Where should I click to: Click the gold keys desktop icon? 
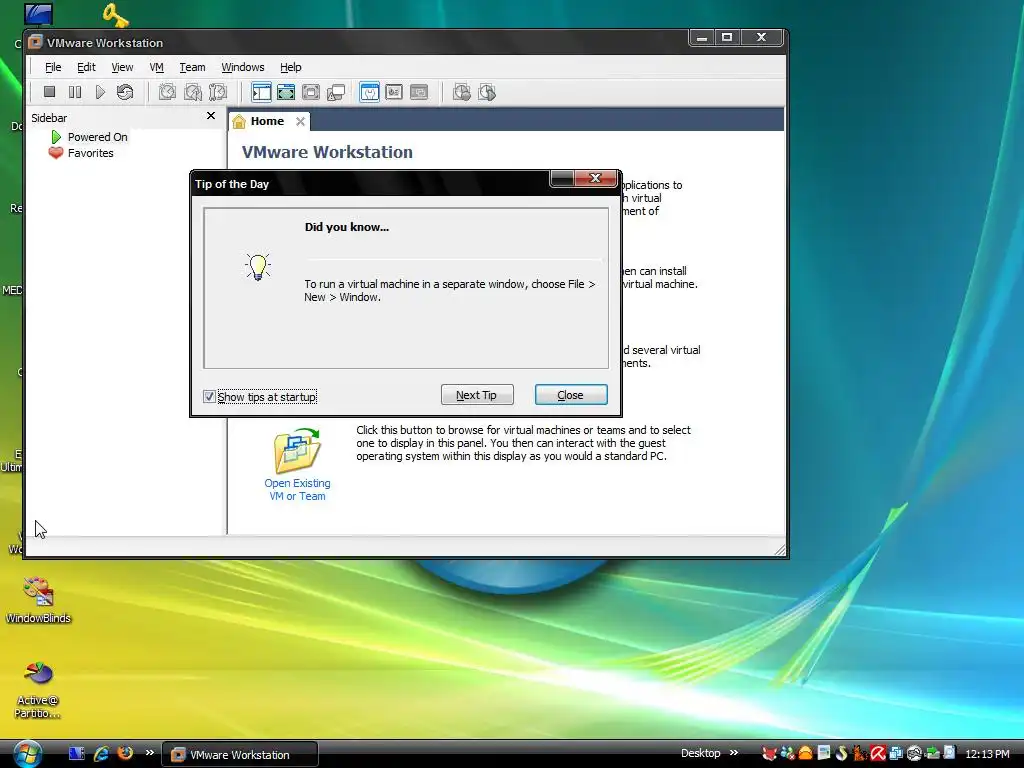[116, 14]
